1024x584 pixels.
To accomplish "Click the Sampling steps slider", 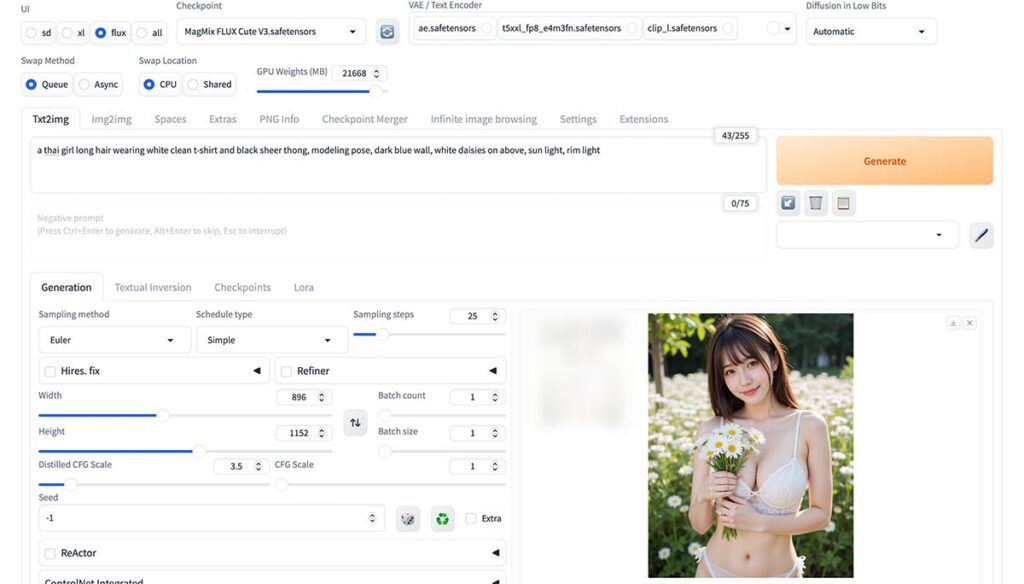I will tap(429, 334).
